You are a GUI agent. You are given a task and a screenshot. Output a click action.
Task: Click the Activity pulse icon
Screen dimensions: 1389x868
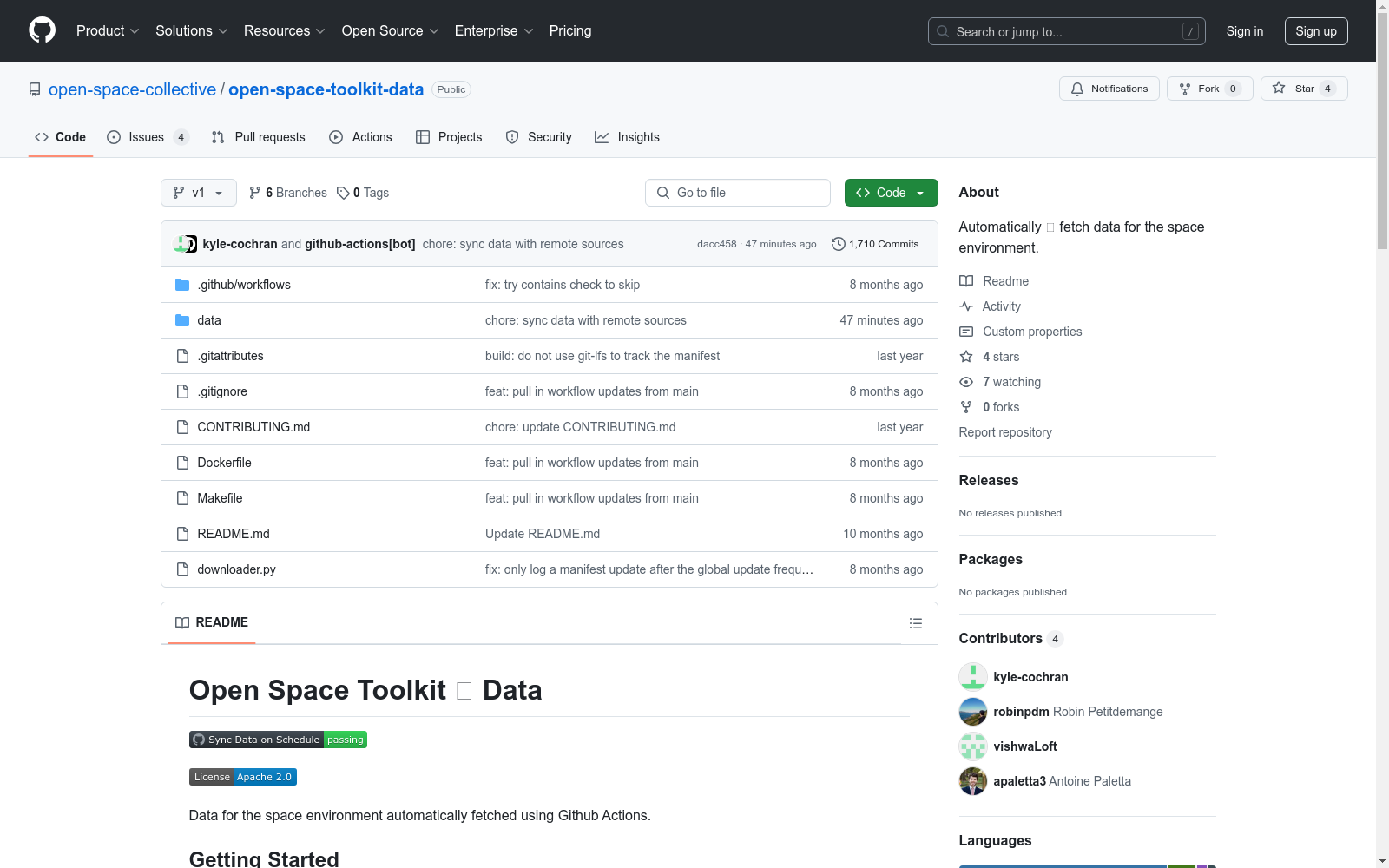click(x=966, y=306)
